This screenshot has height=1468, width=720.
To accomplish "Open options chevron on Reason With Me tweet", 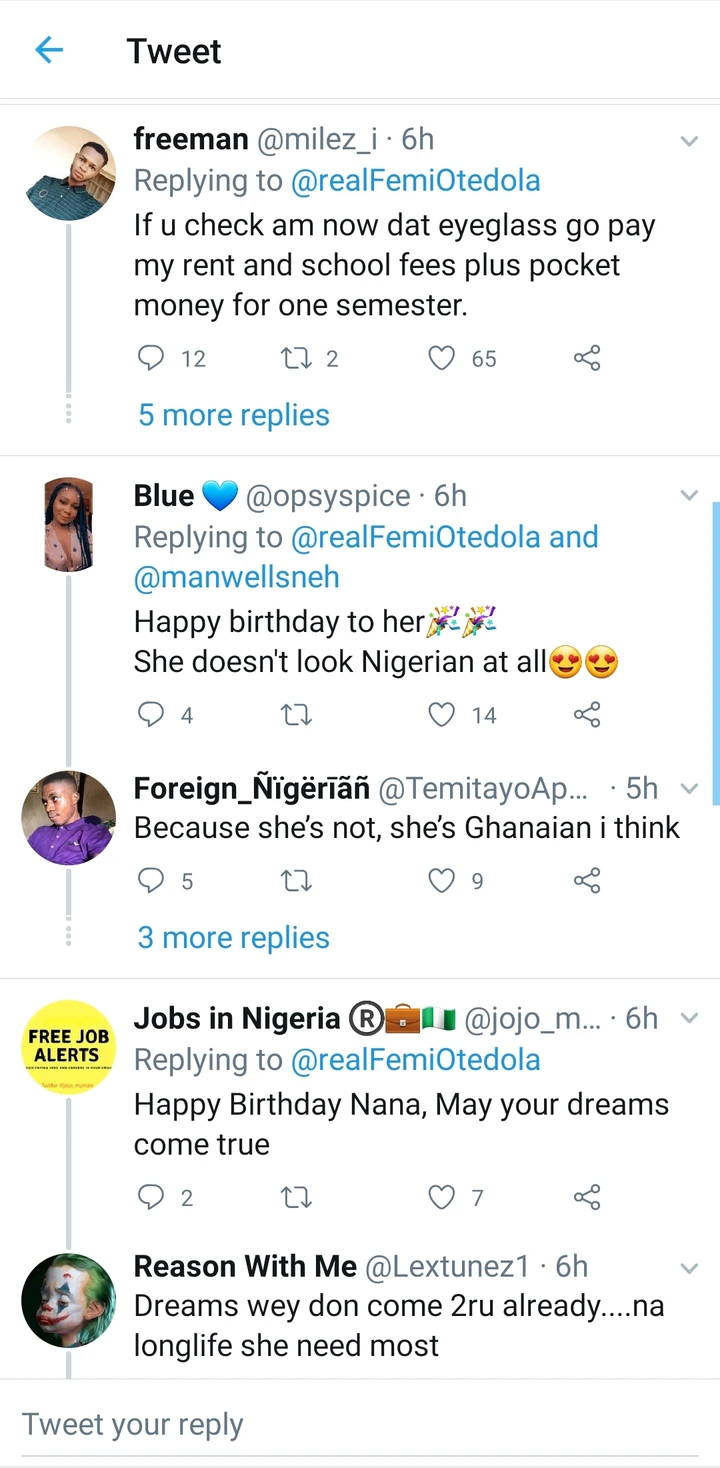I will tap(689, 1268).
